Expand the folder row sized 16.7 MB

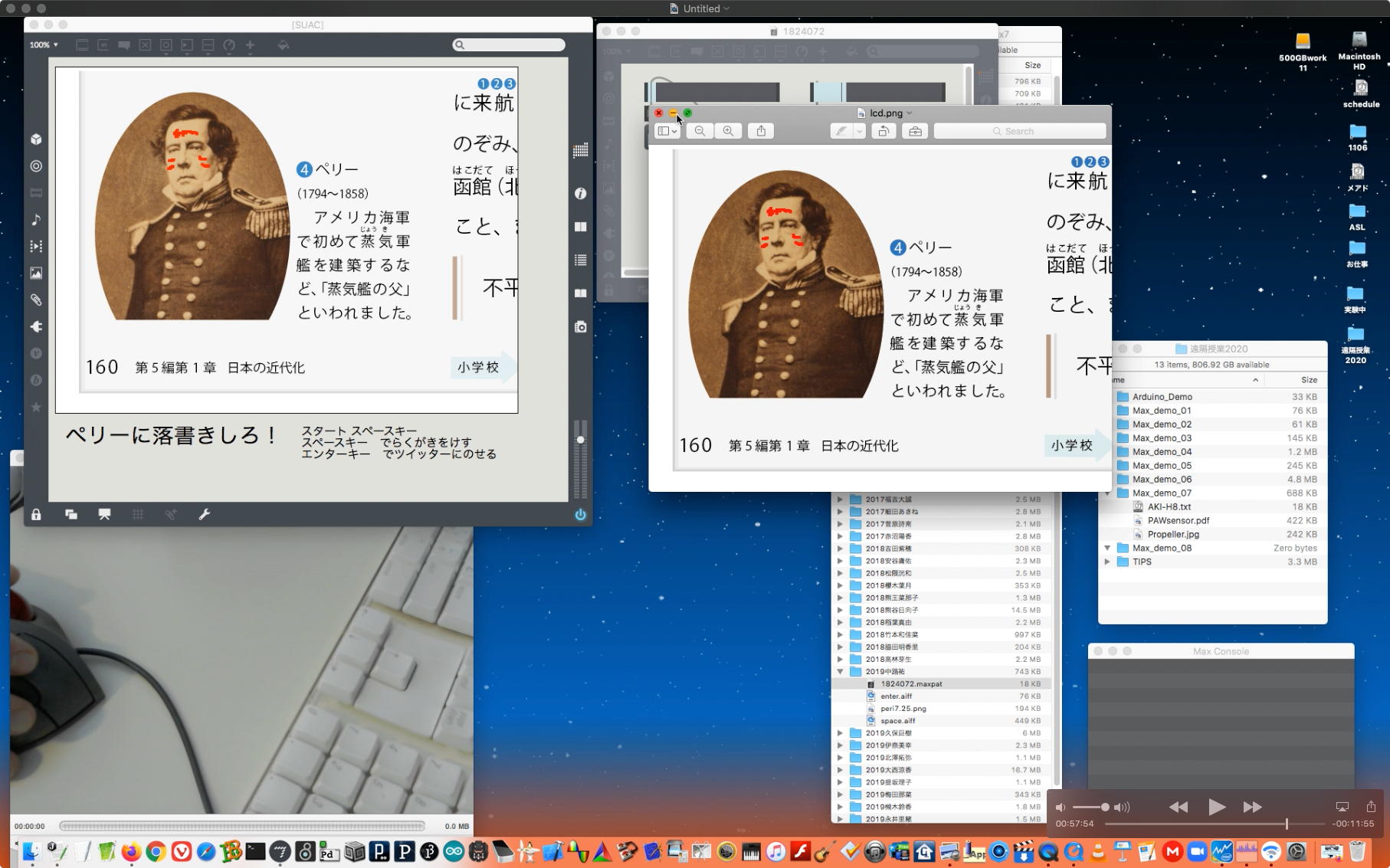840,770
